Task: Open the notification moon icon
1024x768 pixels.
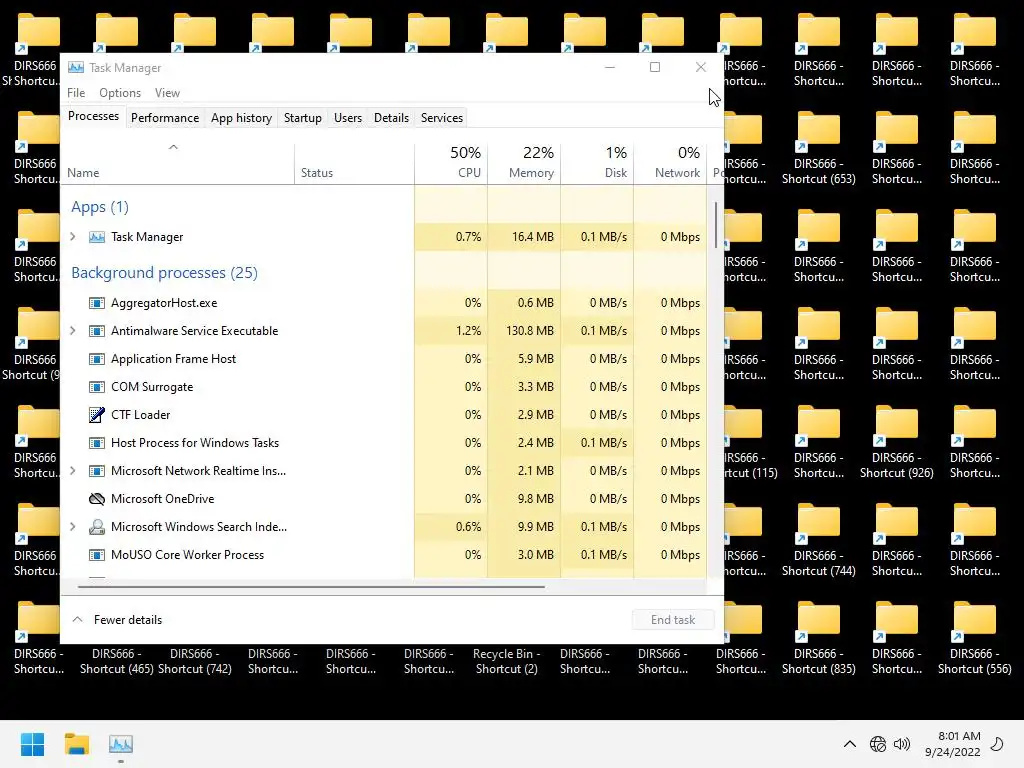Action: coord(997,744)
